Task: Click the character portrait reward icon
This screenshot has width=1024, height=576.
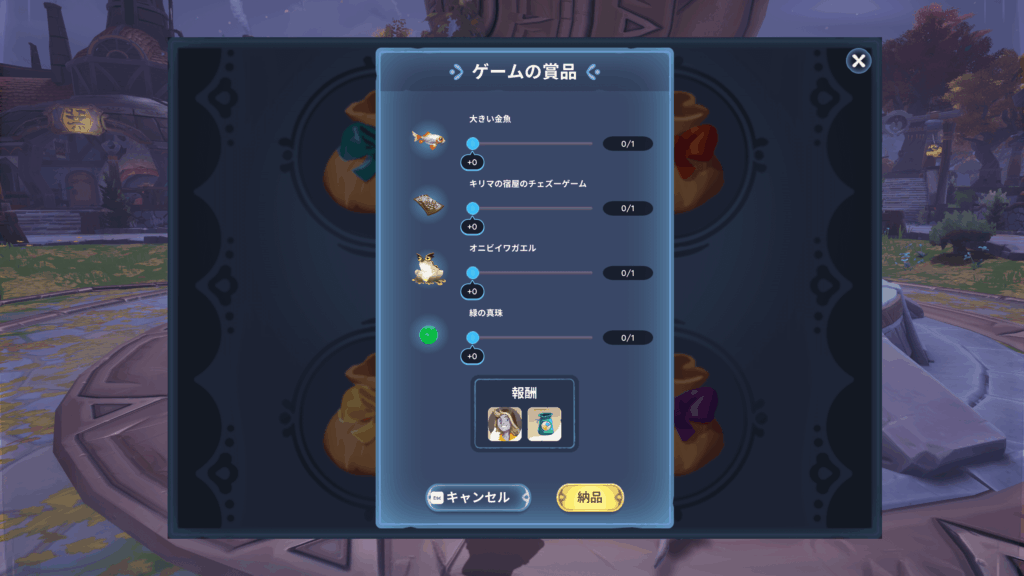Action: (x=504, y=424)
